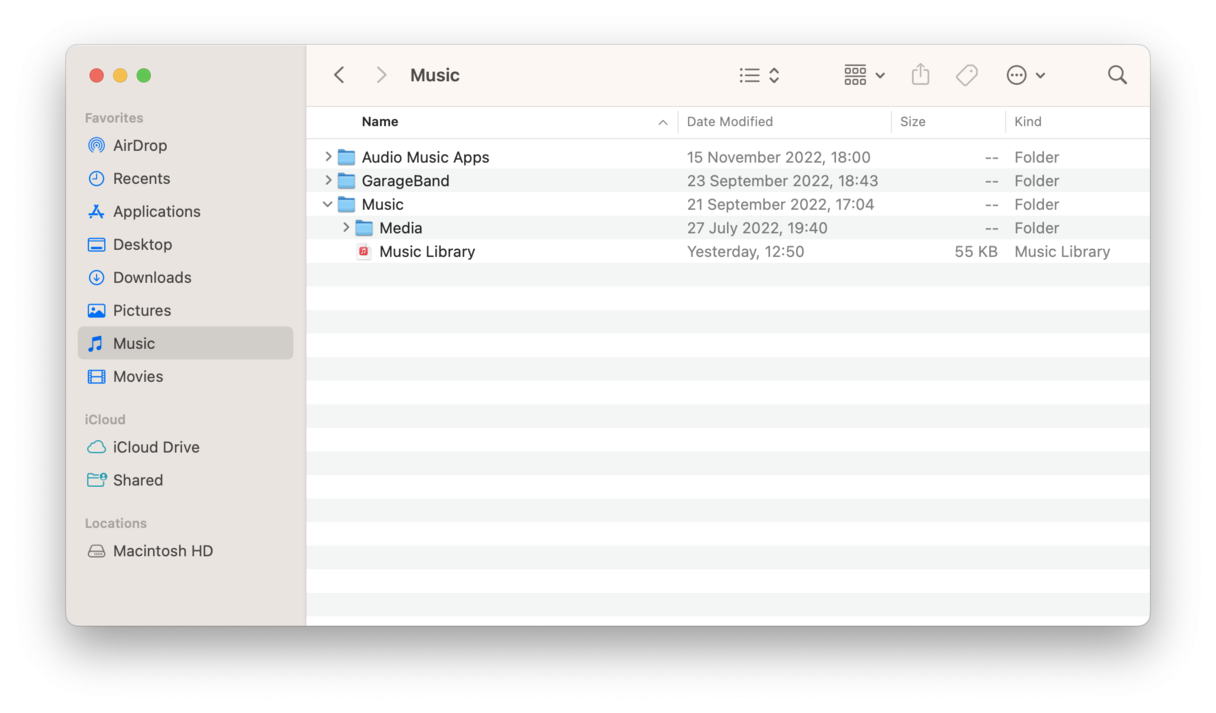Open the Tags editor icon
Image resolution: width=1216 pixels, height=713 pixels.
click(x=966, y=74)
